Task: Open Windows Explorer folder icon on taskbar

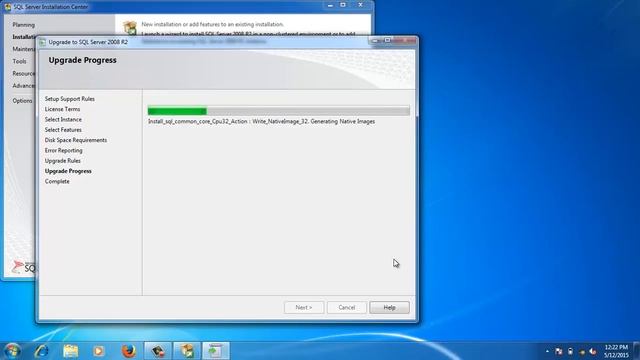Action: click(71, 351)
